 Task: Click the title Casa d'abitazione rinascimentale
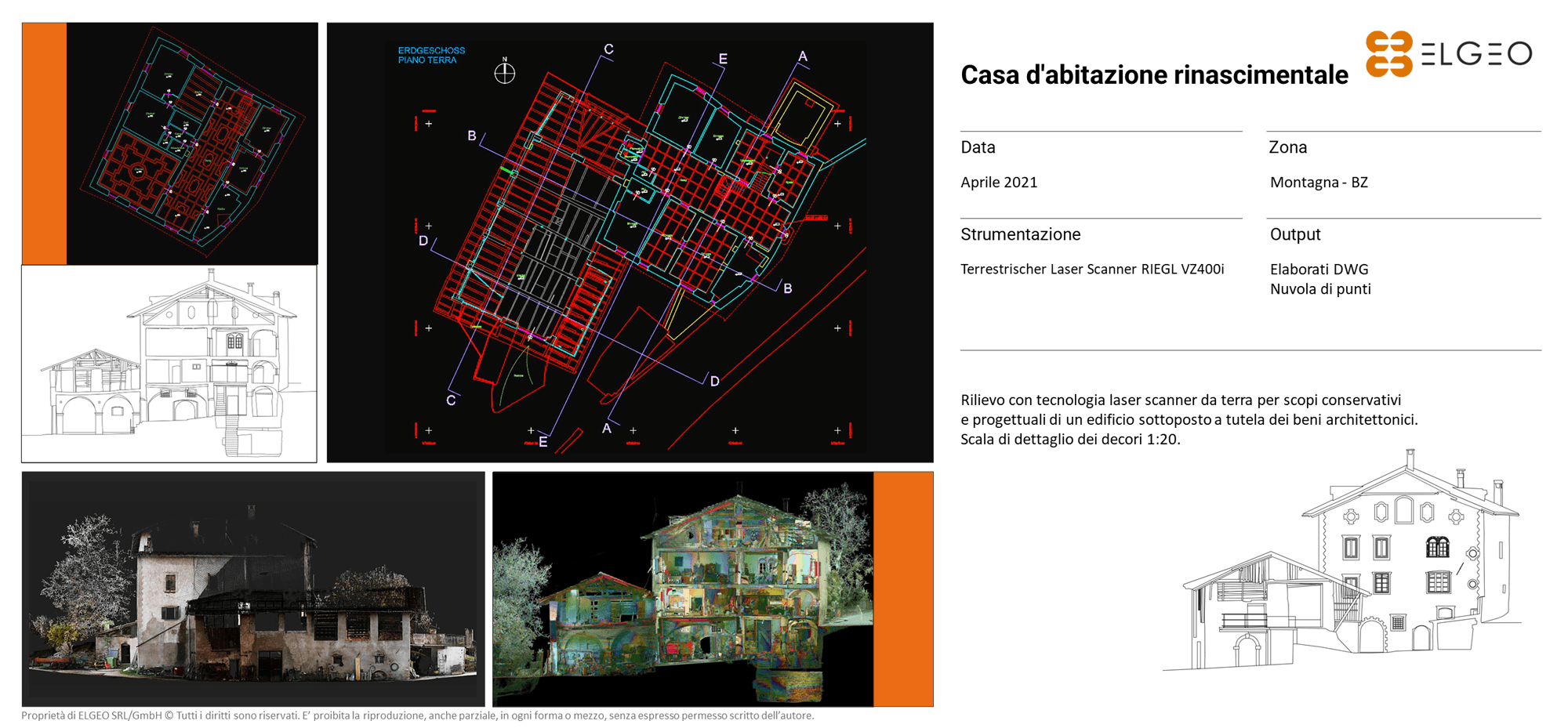1154,75
